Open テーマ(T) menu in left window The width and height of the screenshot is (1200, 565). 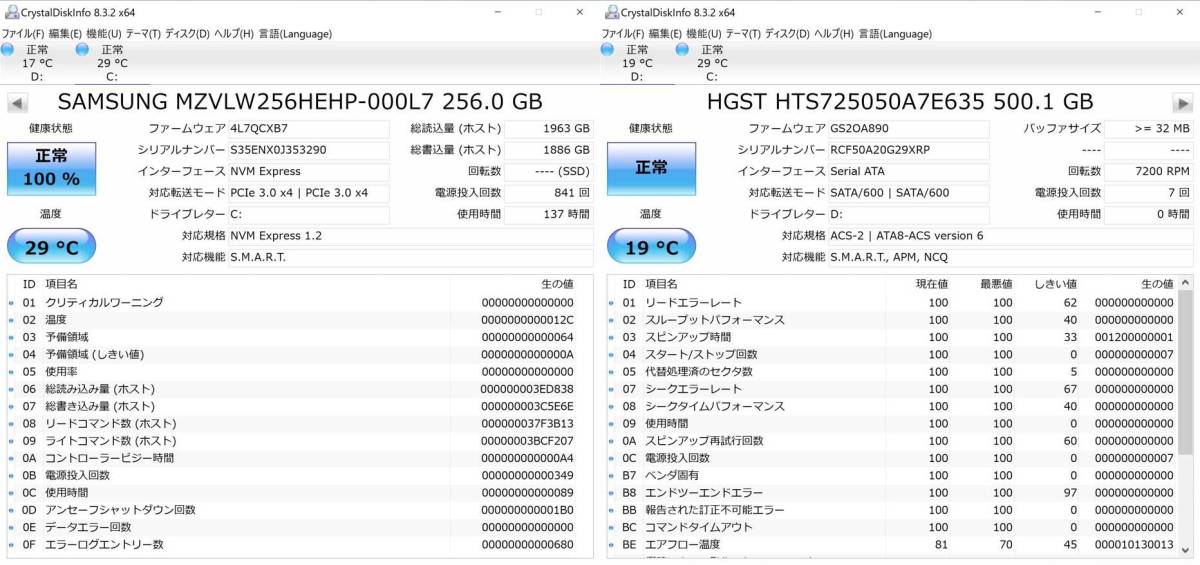[143, 33]
